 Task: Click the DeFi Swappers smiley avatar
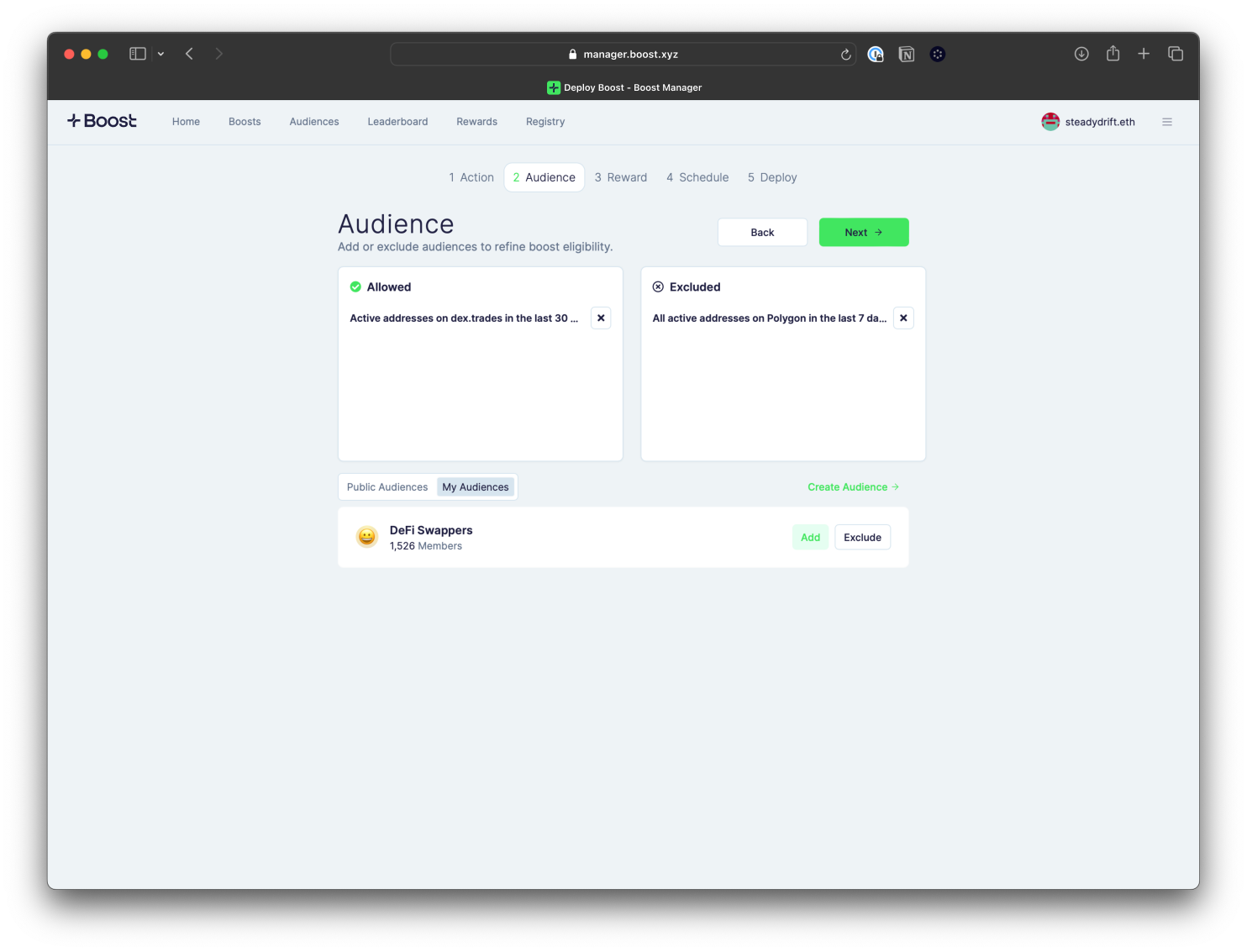tap(366, 536)
